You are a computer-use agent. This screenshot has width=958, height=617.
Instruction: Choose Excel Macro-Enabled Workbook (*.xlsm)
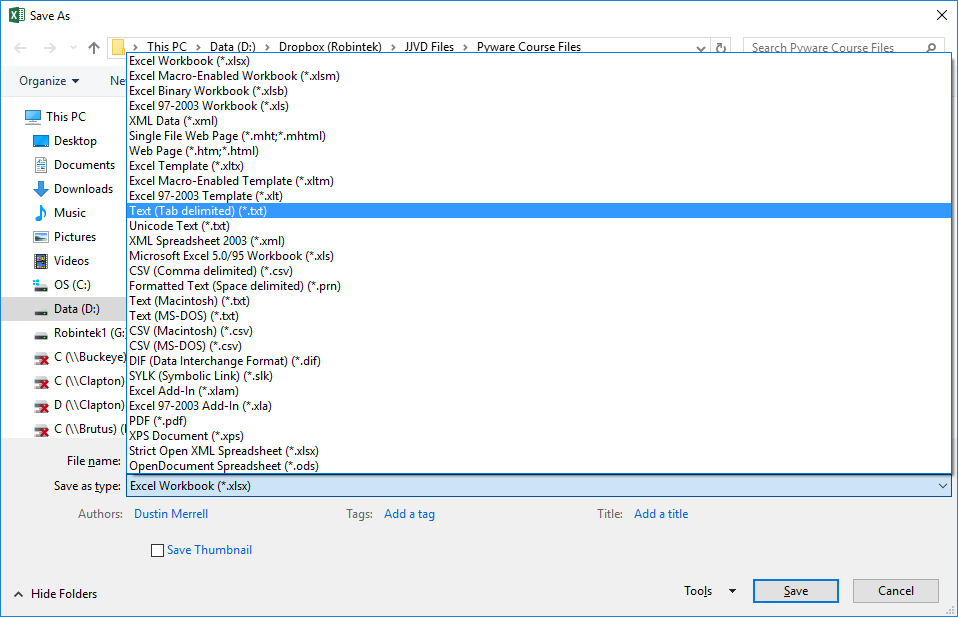coord(539,76)
